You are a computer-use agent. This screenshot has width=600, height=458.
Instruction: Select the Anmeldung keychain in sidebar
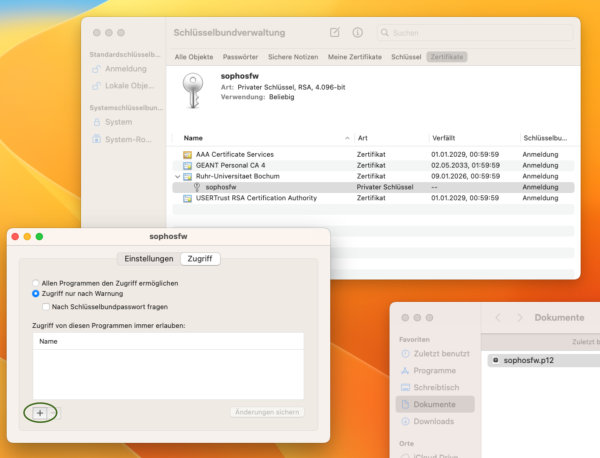(x=125, y=69)
